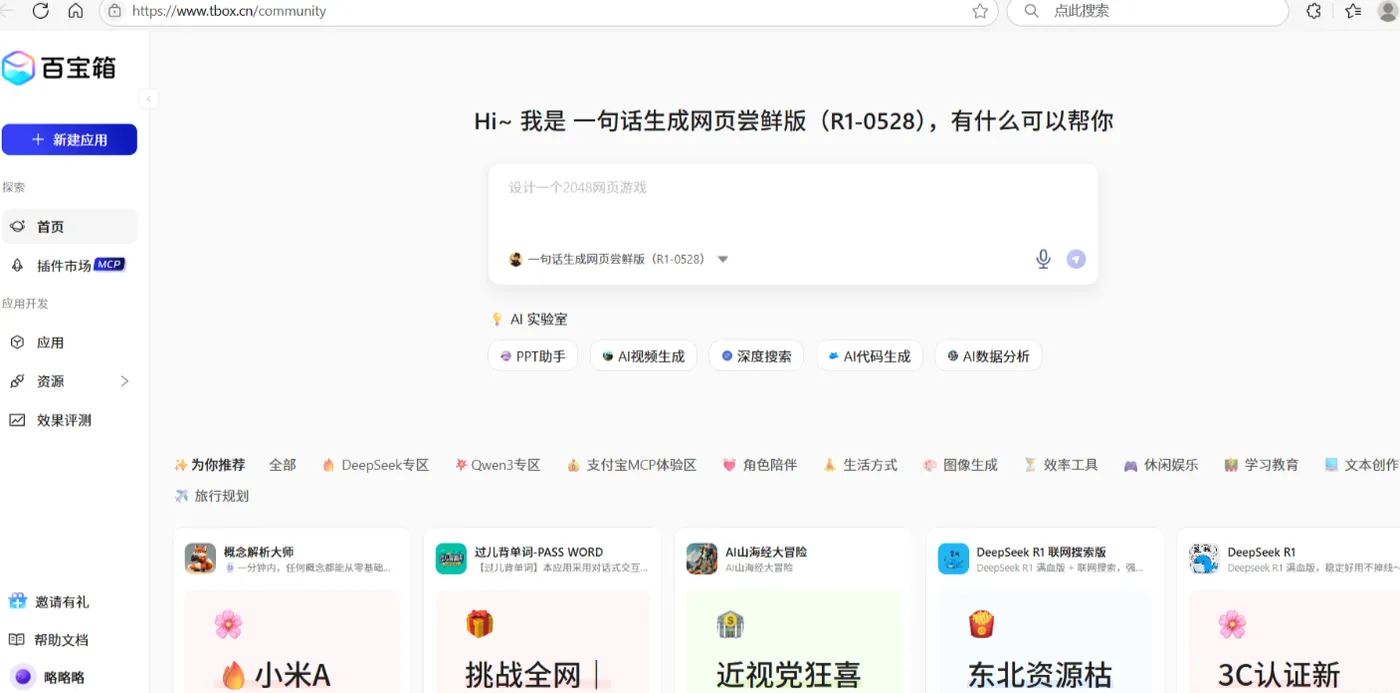Launch AI视频生成
Image resolution: width=1400 pixels, height=693 pixels.
coord(643,356)
